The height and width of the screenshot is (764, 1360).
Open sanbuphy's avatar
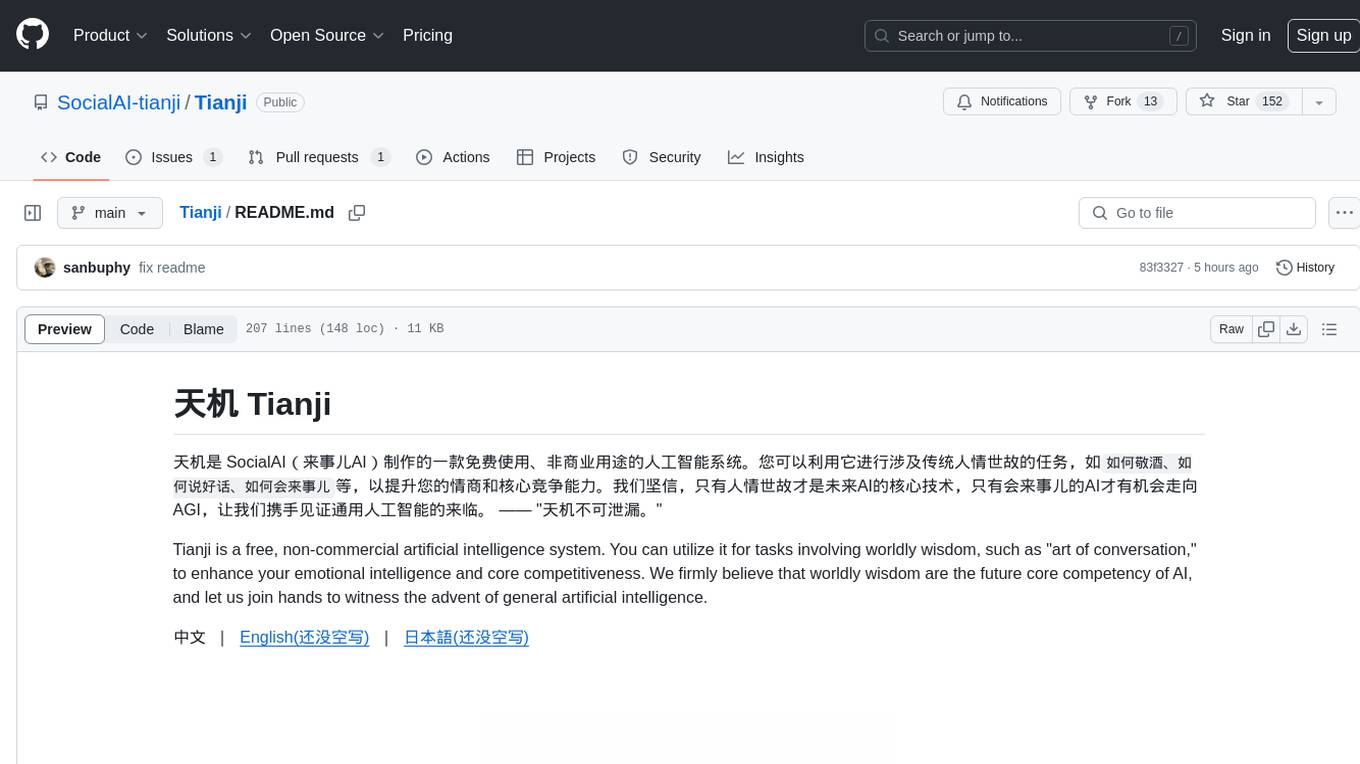(44, 267)
